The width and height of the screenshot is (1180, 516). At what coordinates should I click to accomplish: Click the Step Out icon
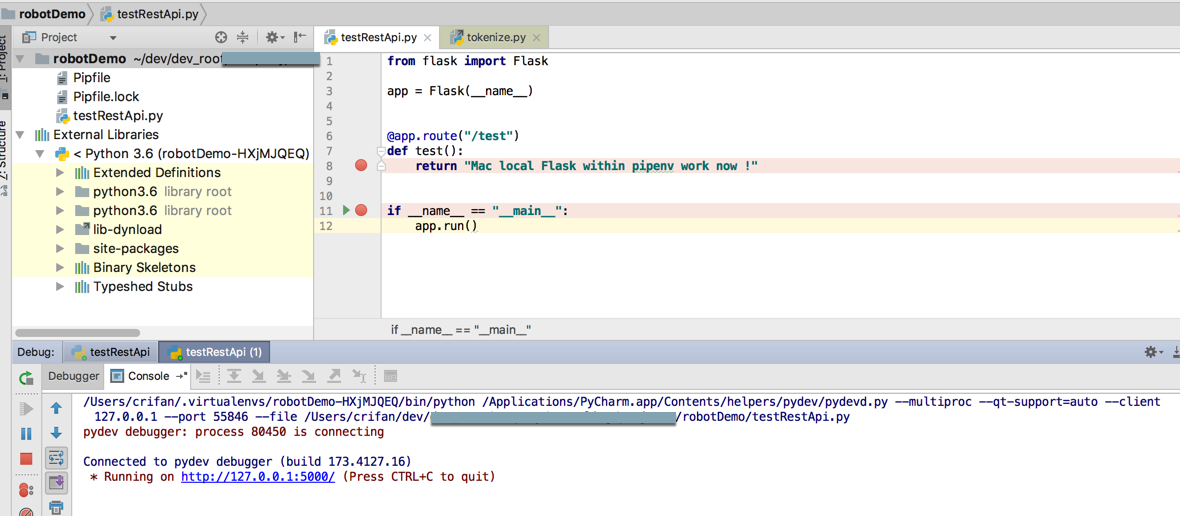coord(335,375)
